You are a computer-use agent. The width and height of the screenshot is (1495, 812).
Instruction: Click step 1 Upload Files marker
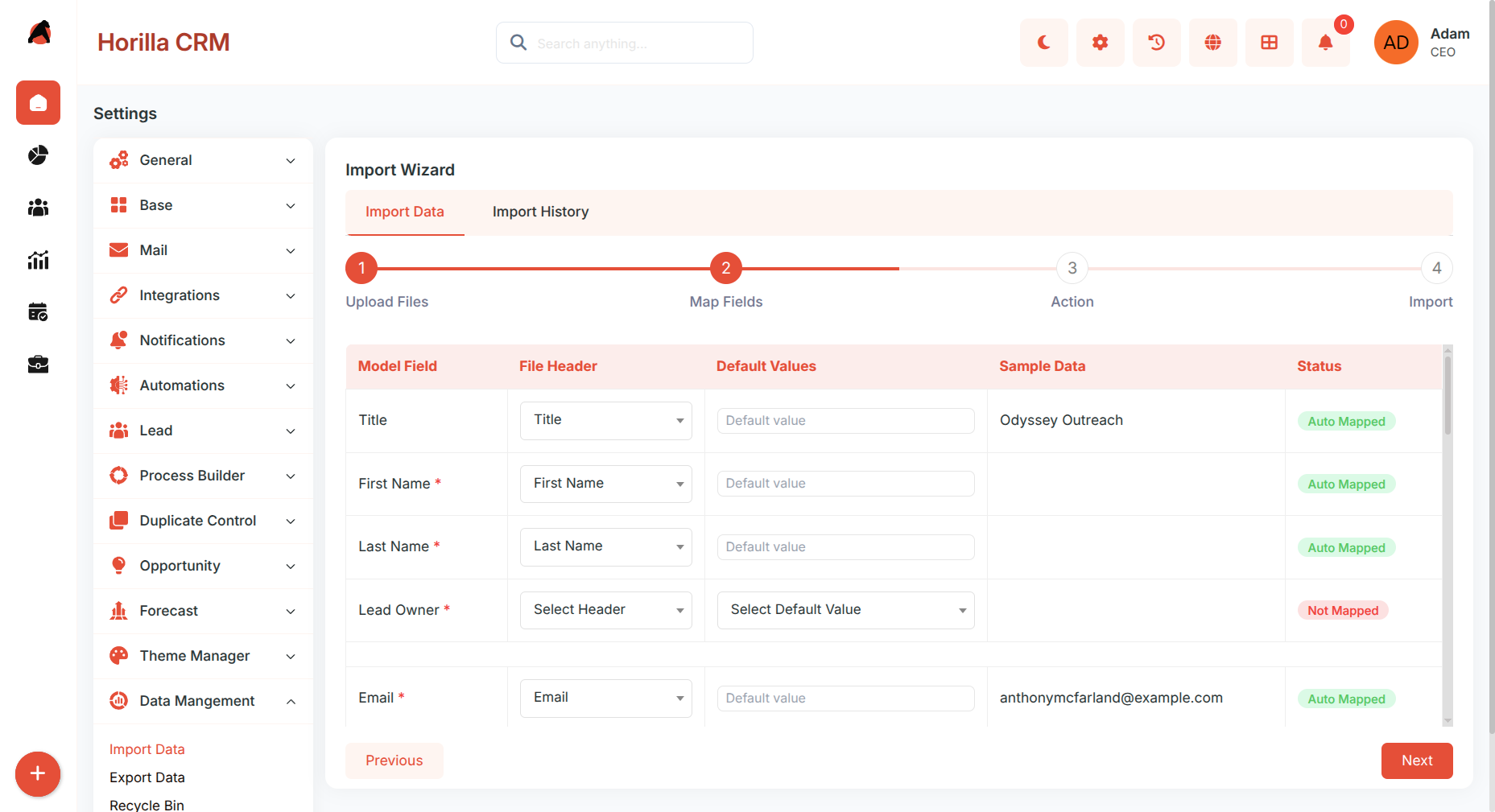(361, 268)
